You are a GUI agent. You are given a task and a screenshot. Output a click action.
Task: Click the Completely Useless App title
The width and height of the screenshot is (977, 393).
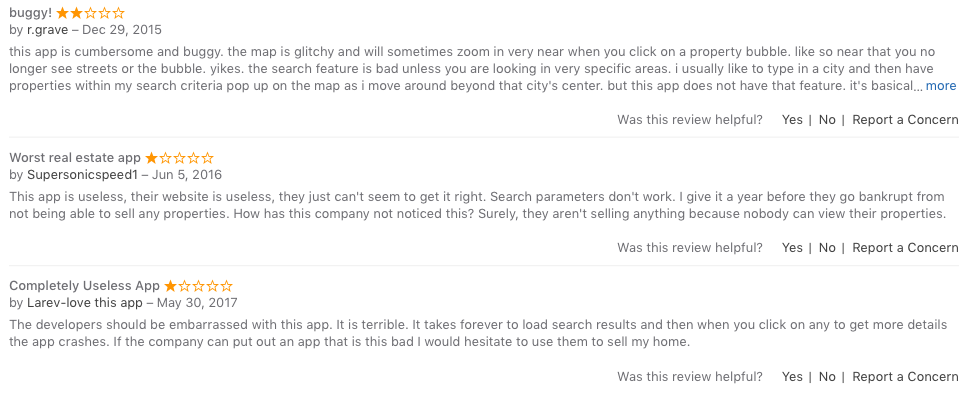tap(85, 286)
